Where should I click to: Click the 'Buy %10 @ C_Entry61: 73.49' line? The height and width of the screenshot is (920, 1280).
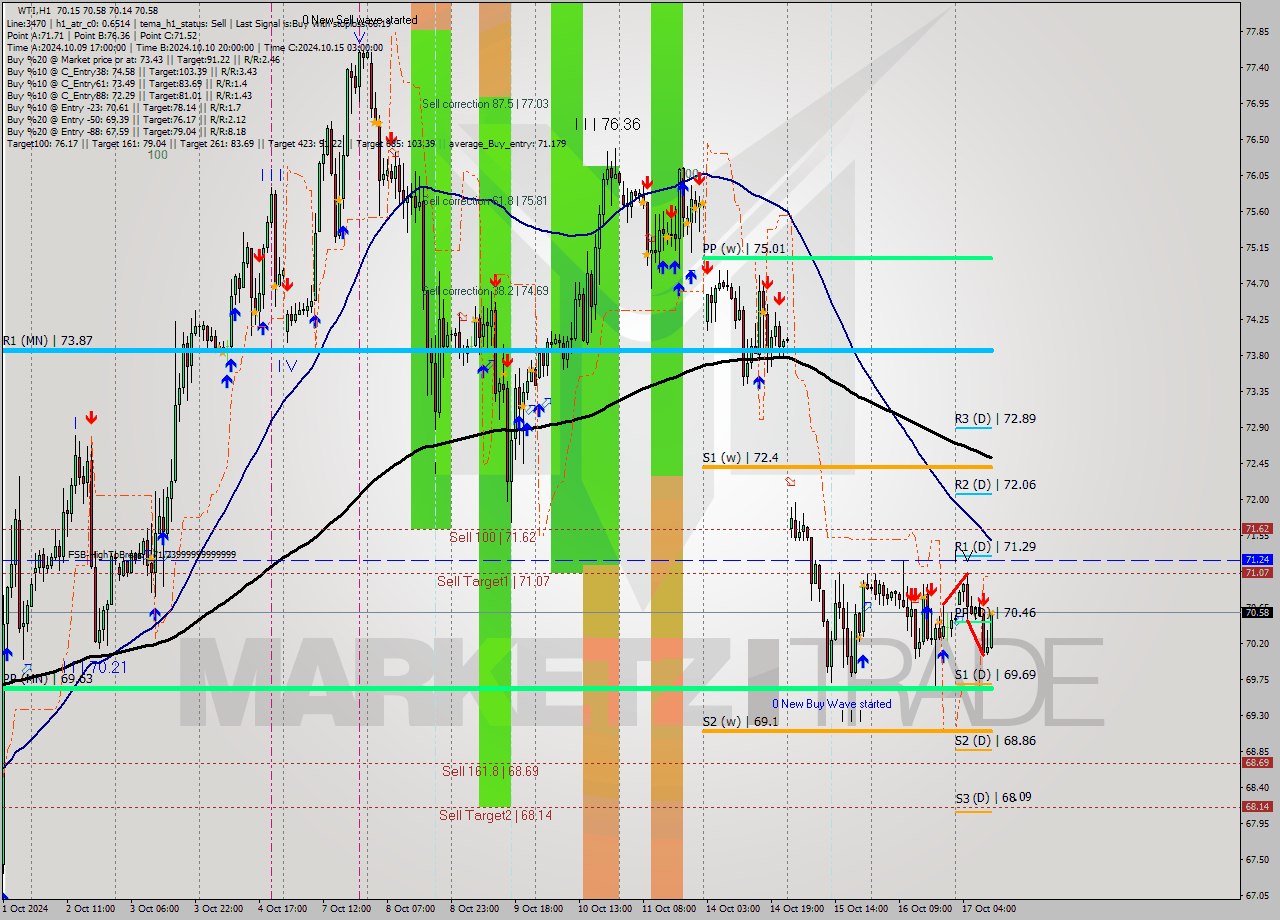(x=129, y=83)
